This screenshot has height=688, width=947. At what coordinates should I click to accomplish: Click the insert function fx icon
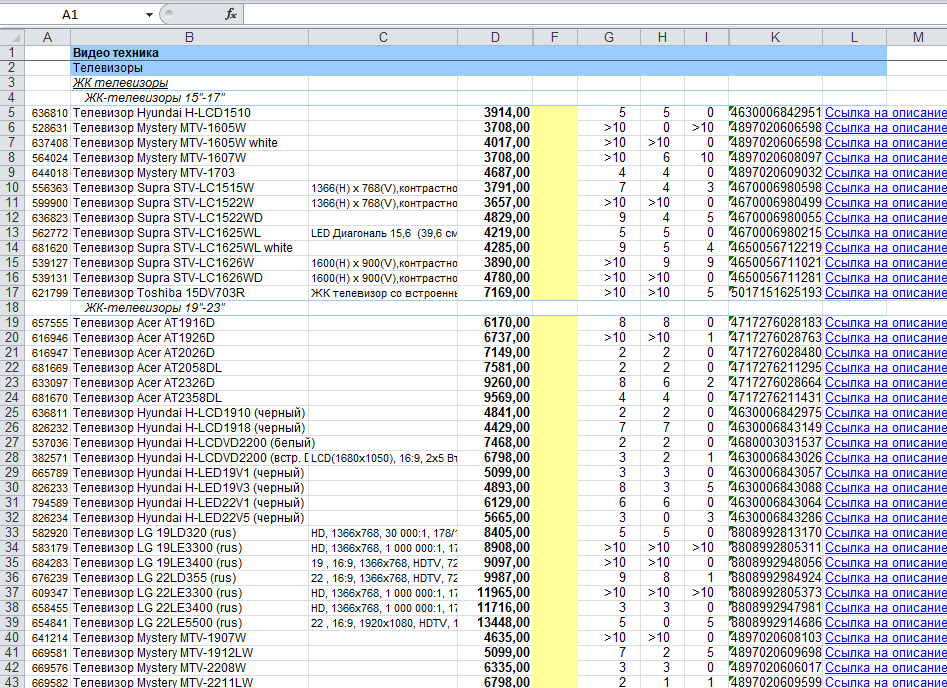pyautogui.click(x=231, y=14)
